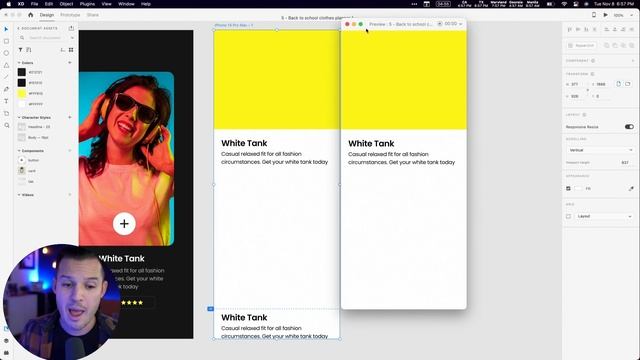Switch to the Share tab
Image resolution: width=640 pixels, height=360 pixels.
click(93, 15)
